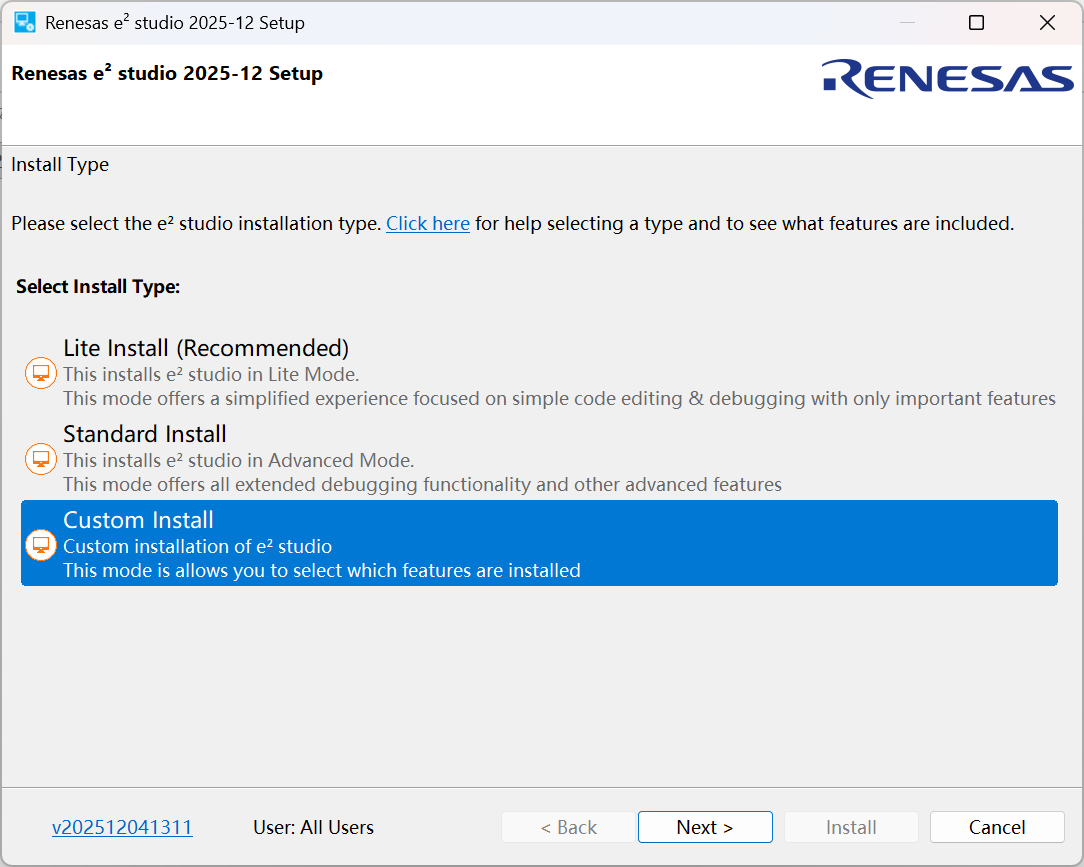Open the 'Click here' help link
The image size is (1084, 867).
click(428, 223)
